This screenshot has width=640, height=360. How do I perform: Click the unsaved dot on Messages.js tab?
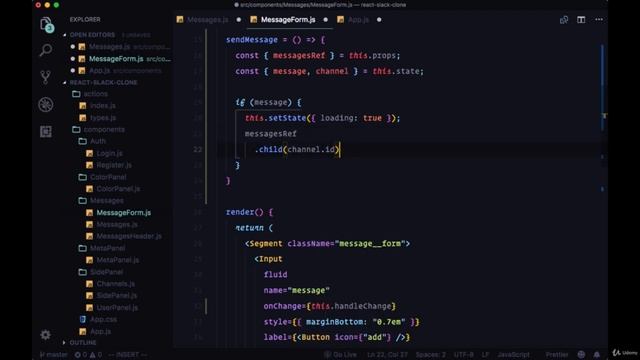239,20
